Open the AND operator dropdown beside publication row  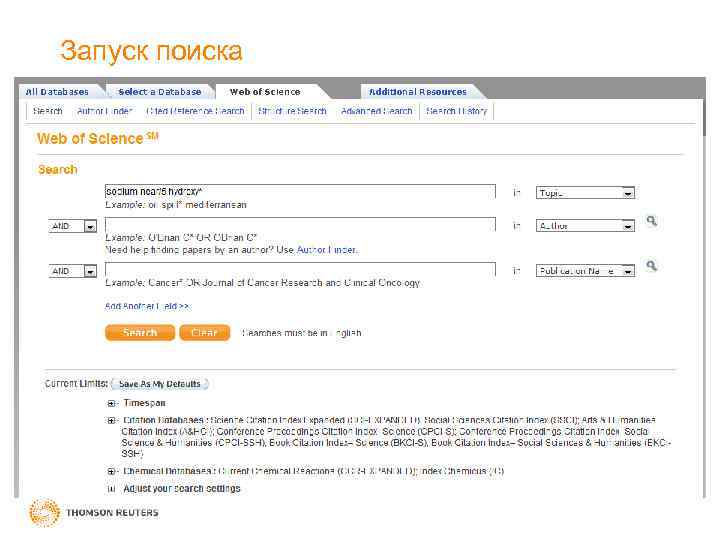pyautogui.click(x=73, y=271)
